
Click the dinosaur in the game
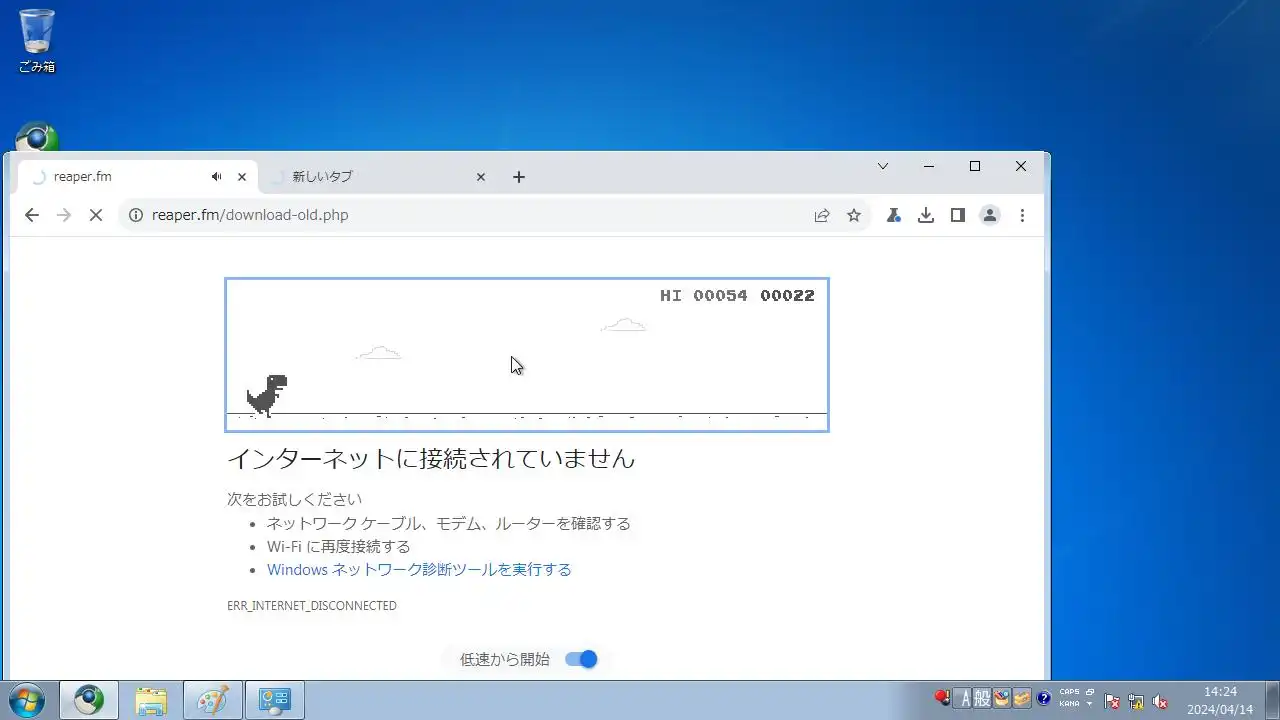[x=267, y=395]
